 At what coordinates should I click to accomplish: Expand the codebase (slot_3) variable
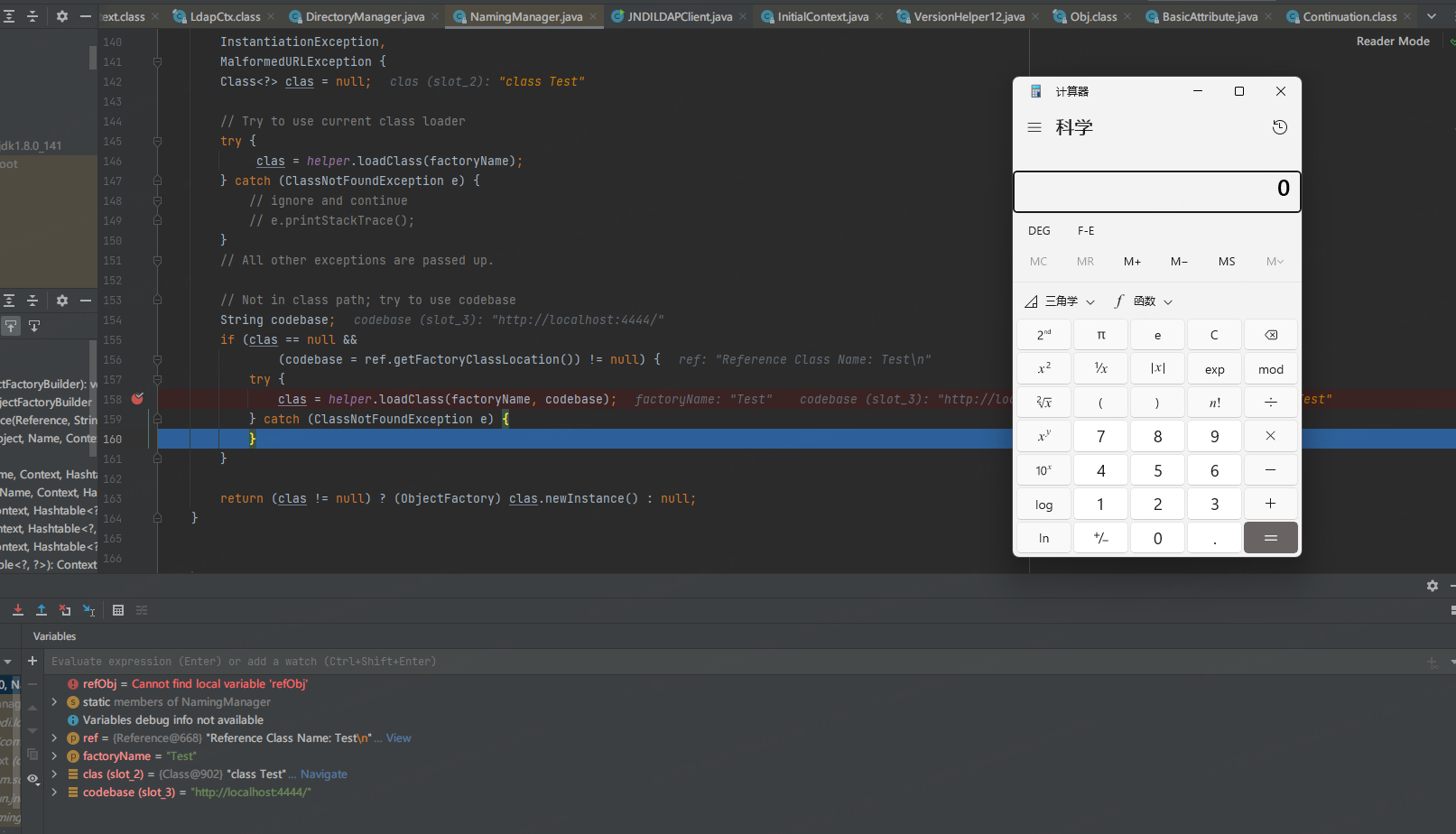coord(54,792)
